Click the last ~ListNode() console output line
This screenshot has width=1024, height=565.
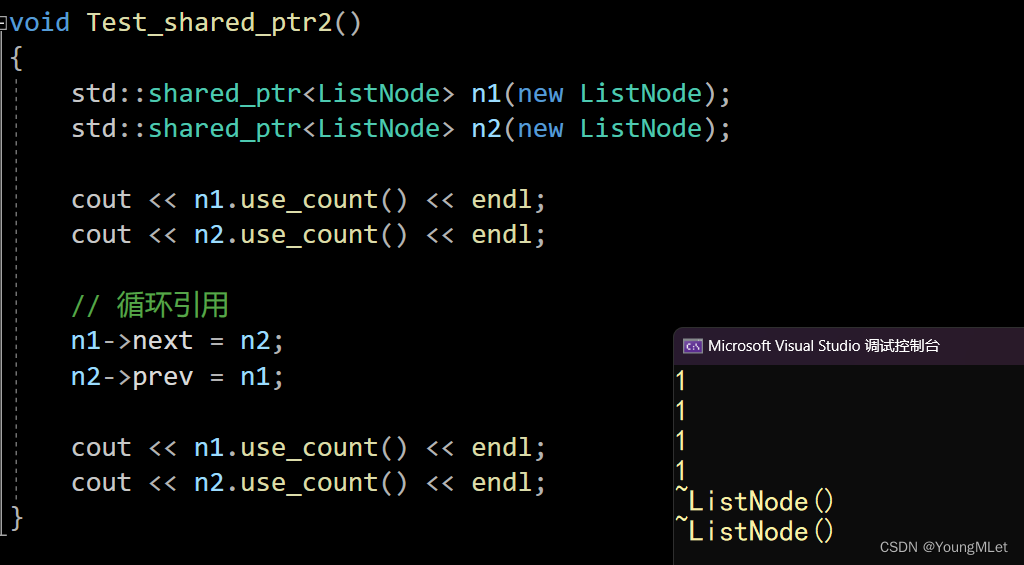[755, 531]
